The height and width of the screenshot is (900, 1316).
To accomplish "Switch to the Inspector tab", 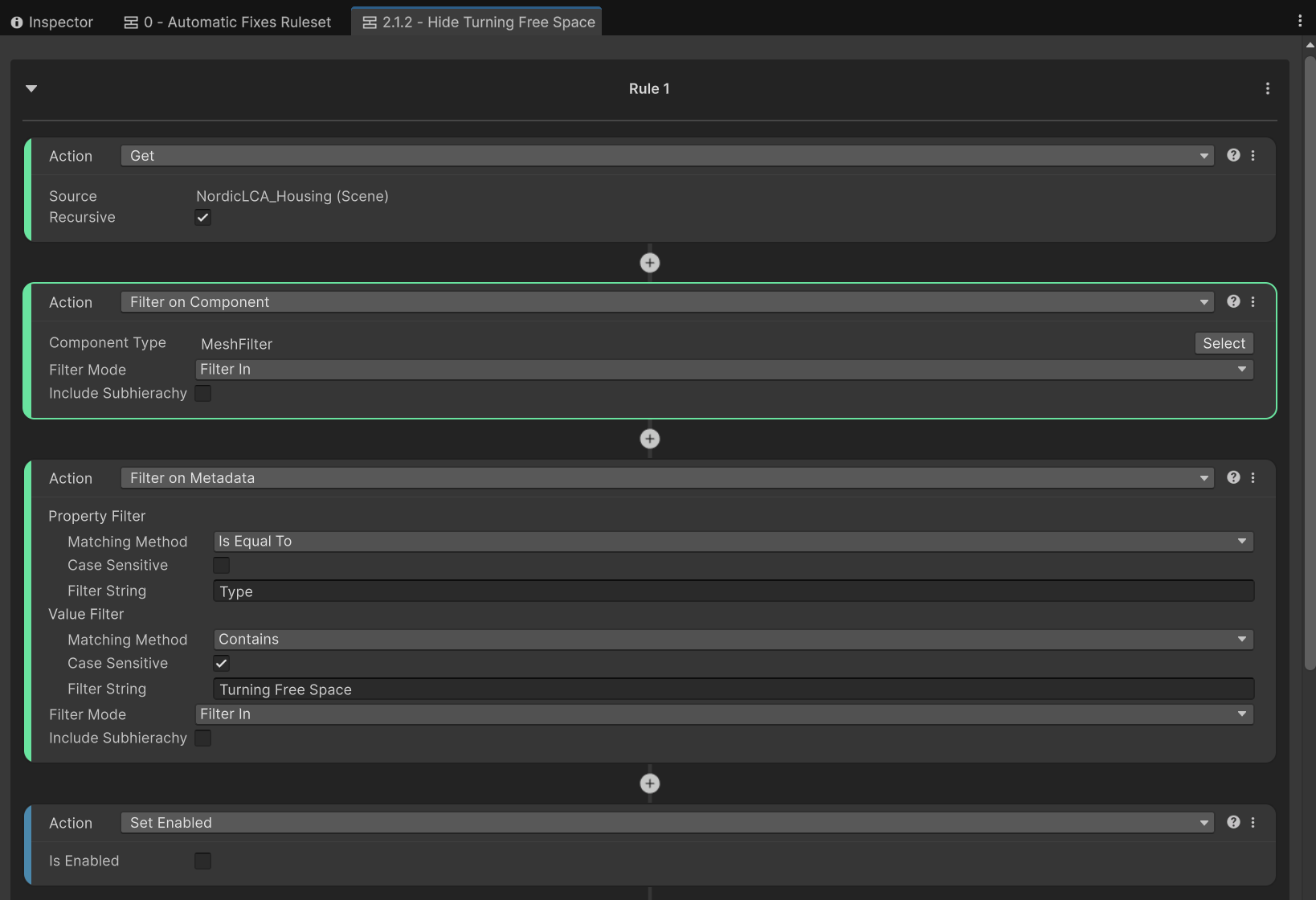I will coord(52,22).
